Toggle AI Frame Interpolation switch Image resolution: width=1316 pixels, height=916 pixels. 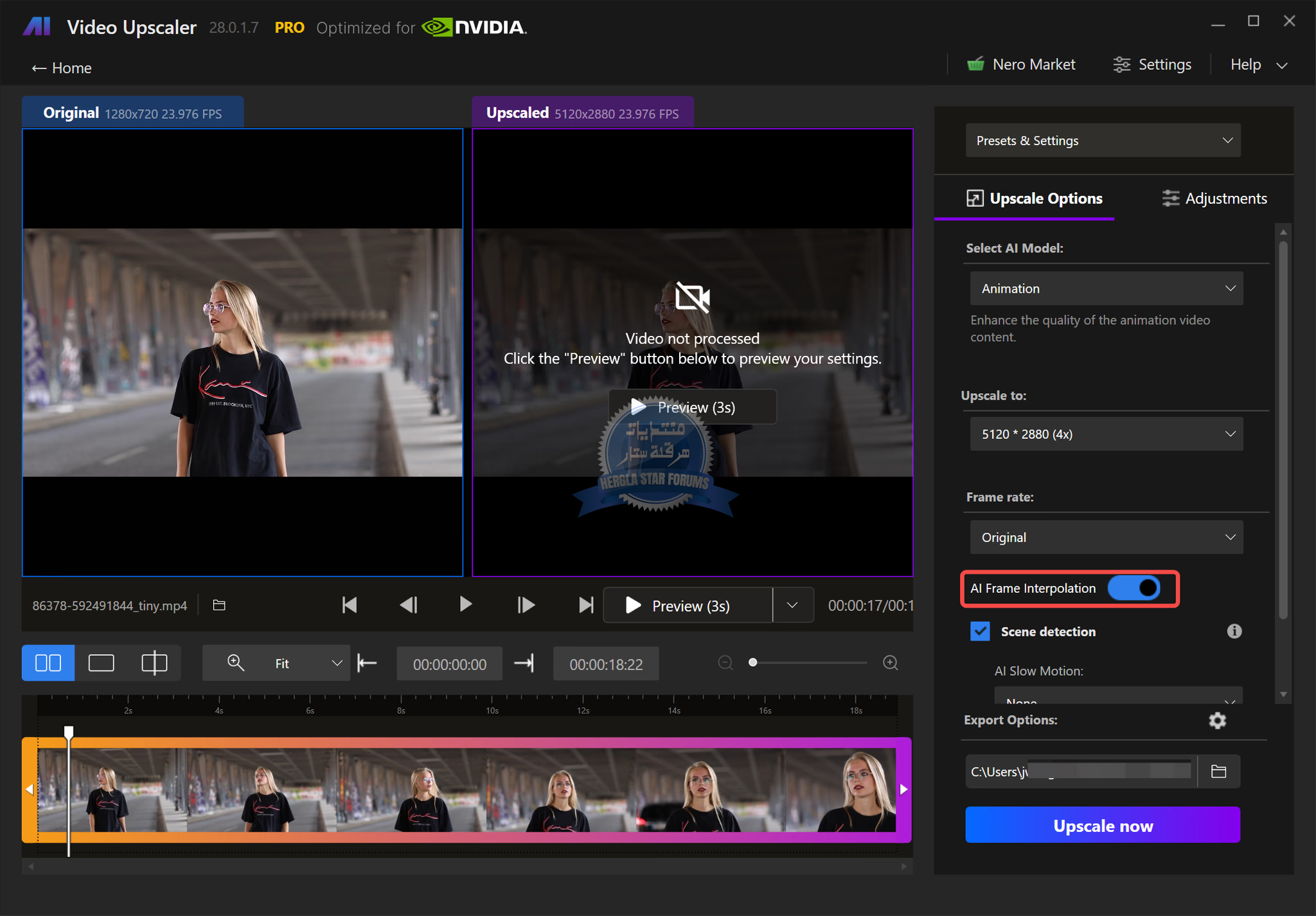coord(1135,588)
